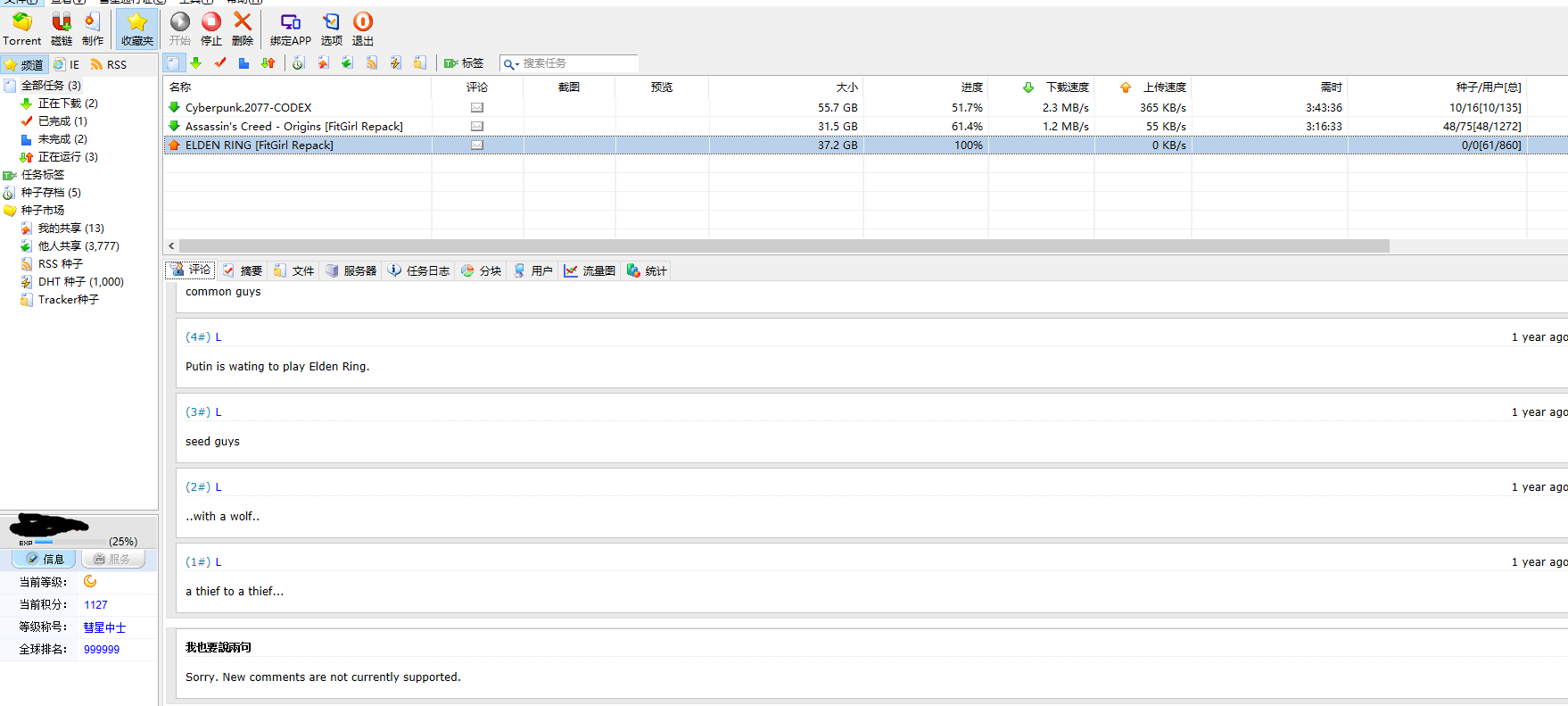Click task list horizontal scrollbar
Screen dimensions: 1568x706
point(784,245)
